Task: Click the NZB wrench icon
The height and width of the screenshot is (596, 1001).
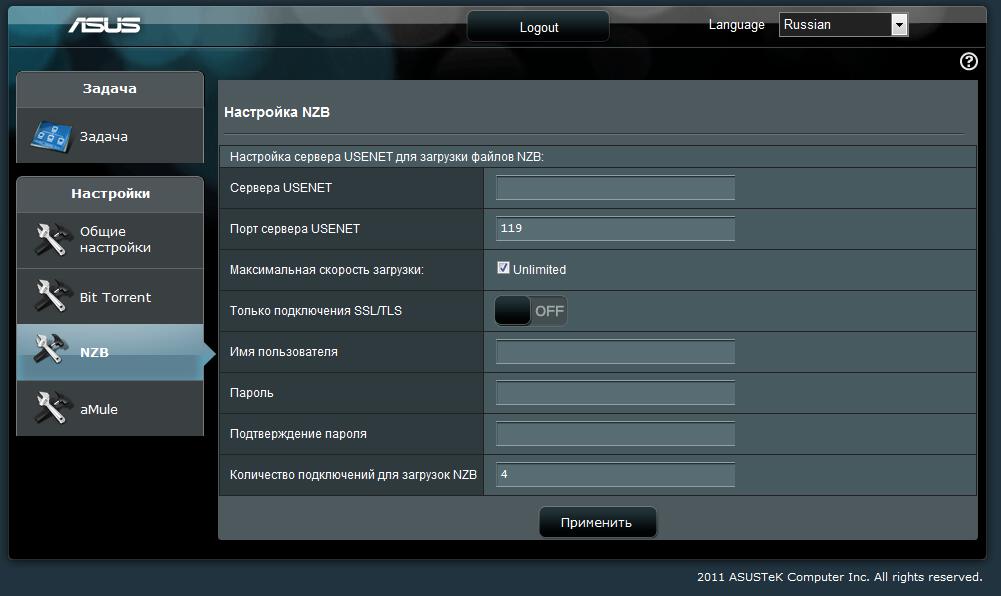Action: pyautogui.click(x=52, y=351)
